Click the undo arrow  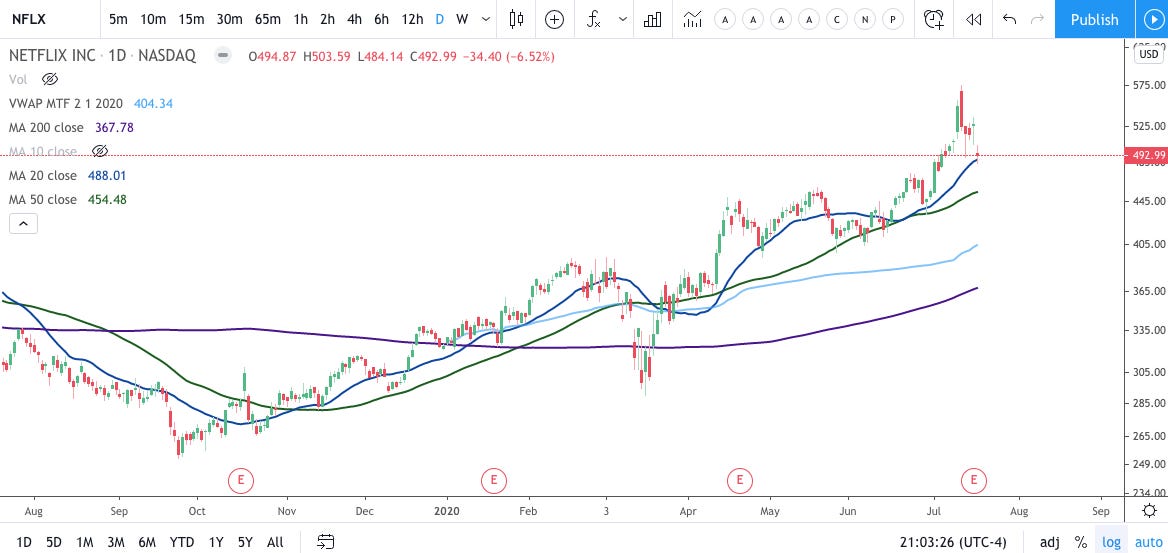coord(1010,19)
